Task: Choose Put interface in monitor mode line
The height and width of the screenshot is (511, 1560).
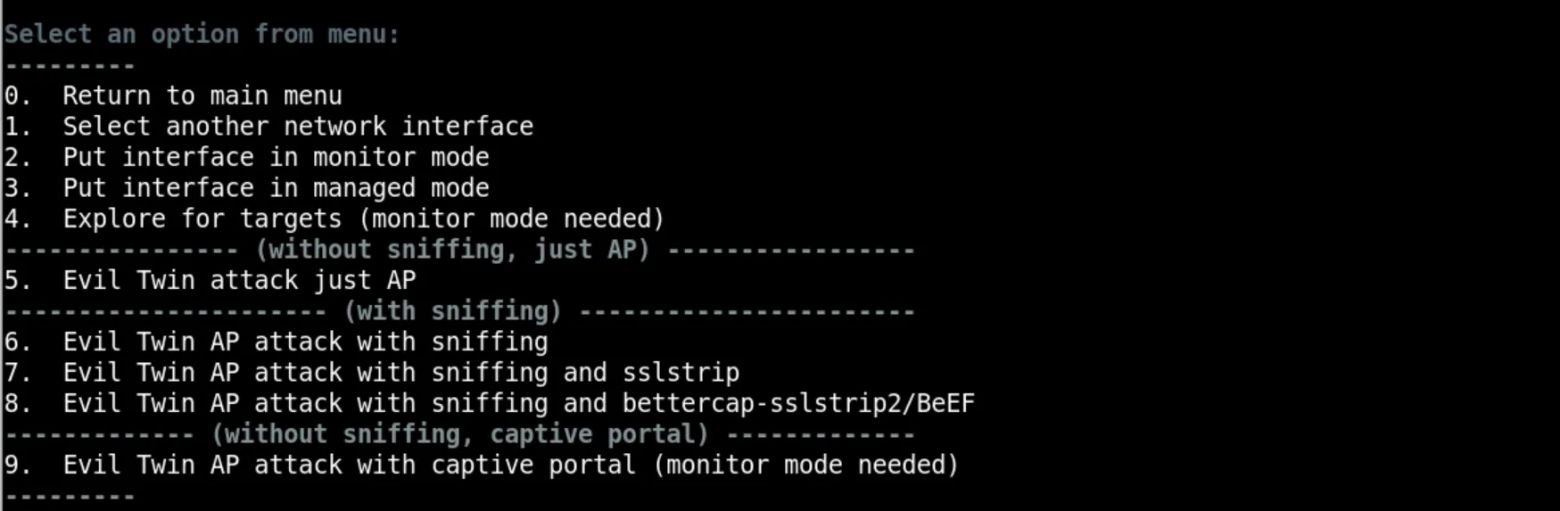Action: (275, 158)
